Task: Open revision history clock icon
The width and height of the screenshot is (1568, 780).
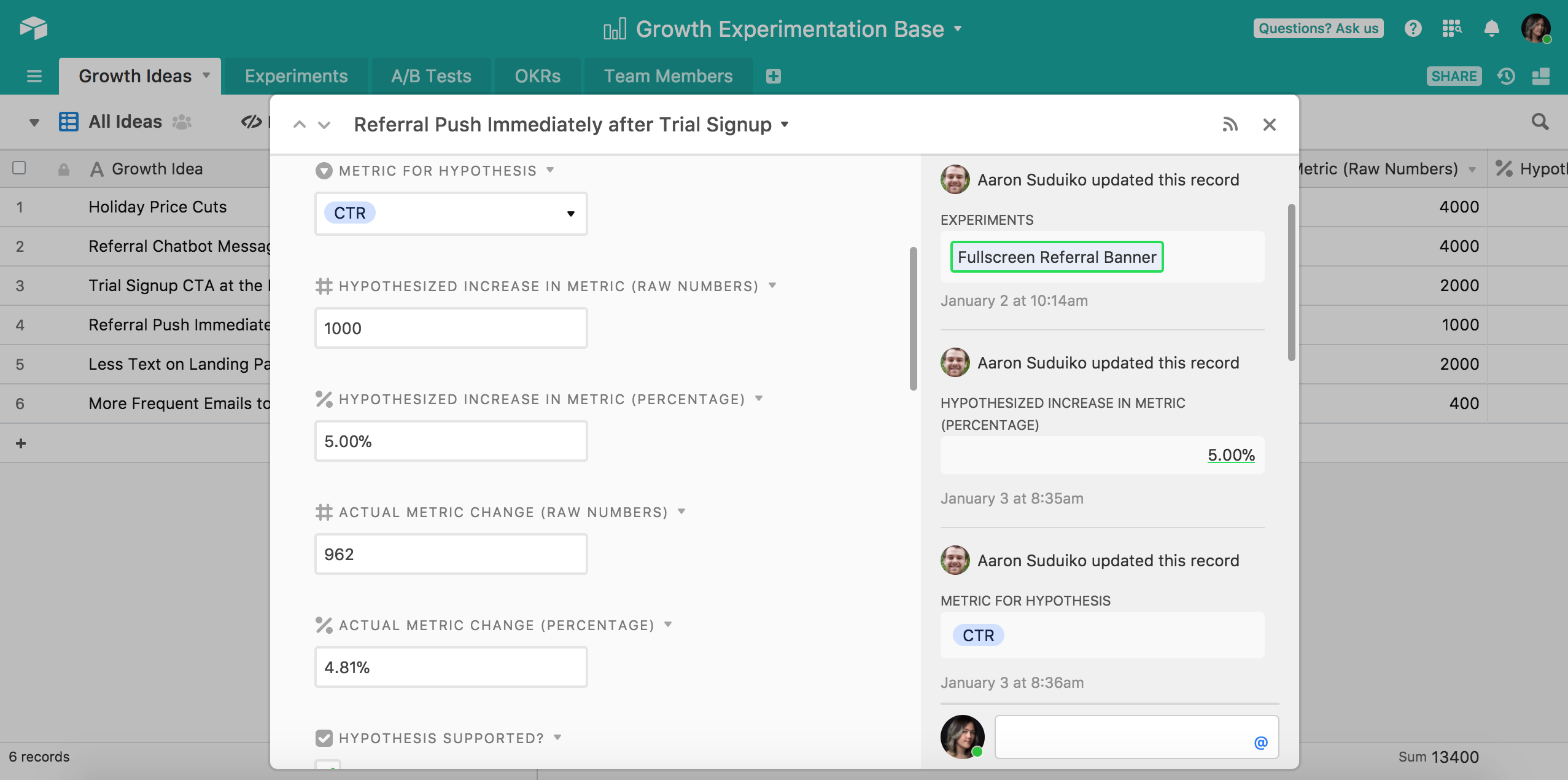Action: click(1506, 76)
